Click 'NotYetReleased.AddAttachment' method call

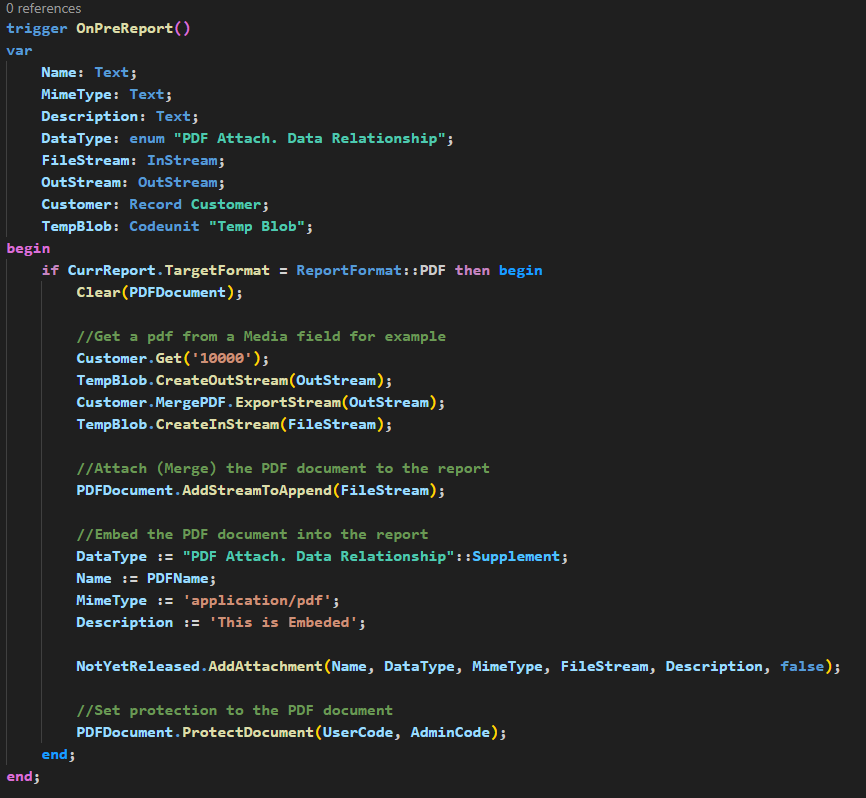coord(199,667)
